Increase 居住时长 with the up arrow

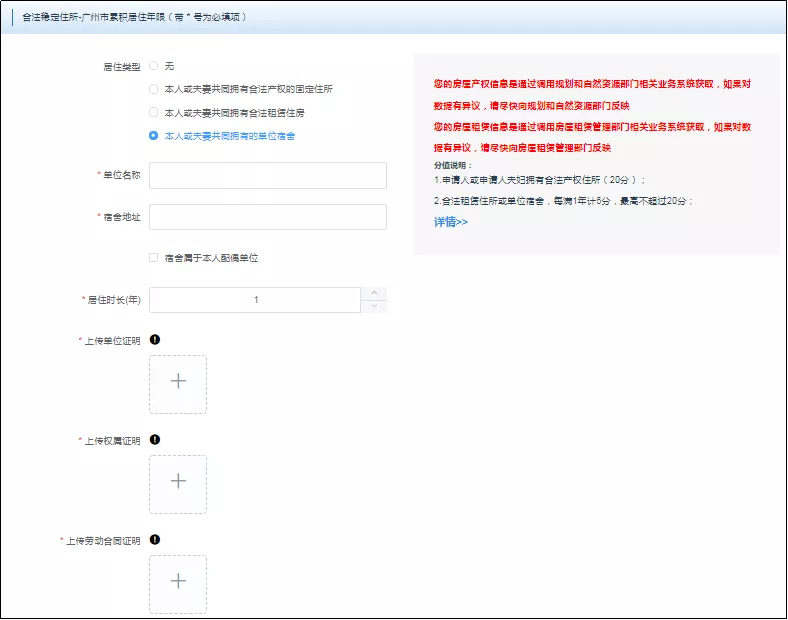(374, 293)
